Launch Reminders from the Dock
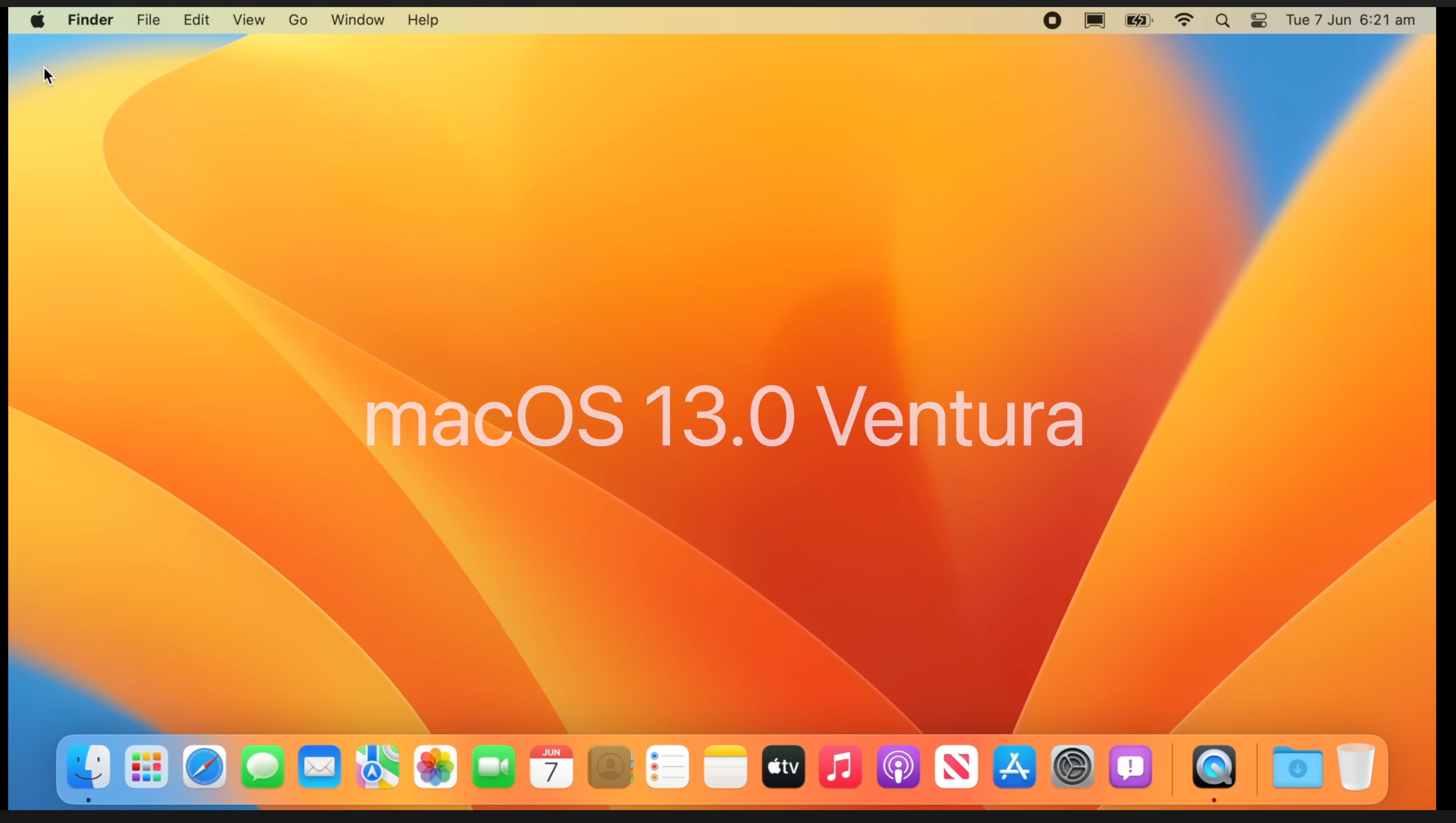The height and width of the screenshot is (823, 1456). point(667,767)
